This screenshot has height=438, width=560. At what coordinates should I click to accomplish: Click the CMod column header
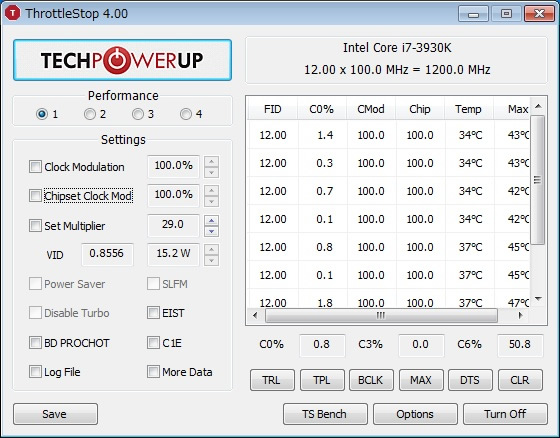click(x=371, y=109)
